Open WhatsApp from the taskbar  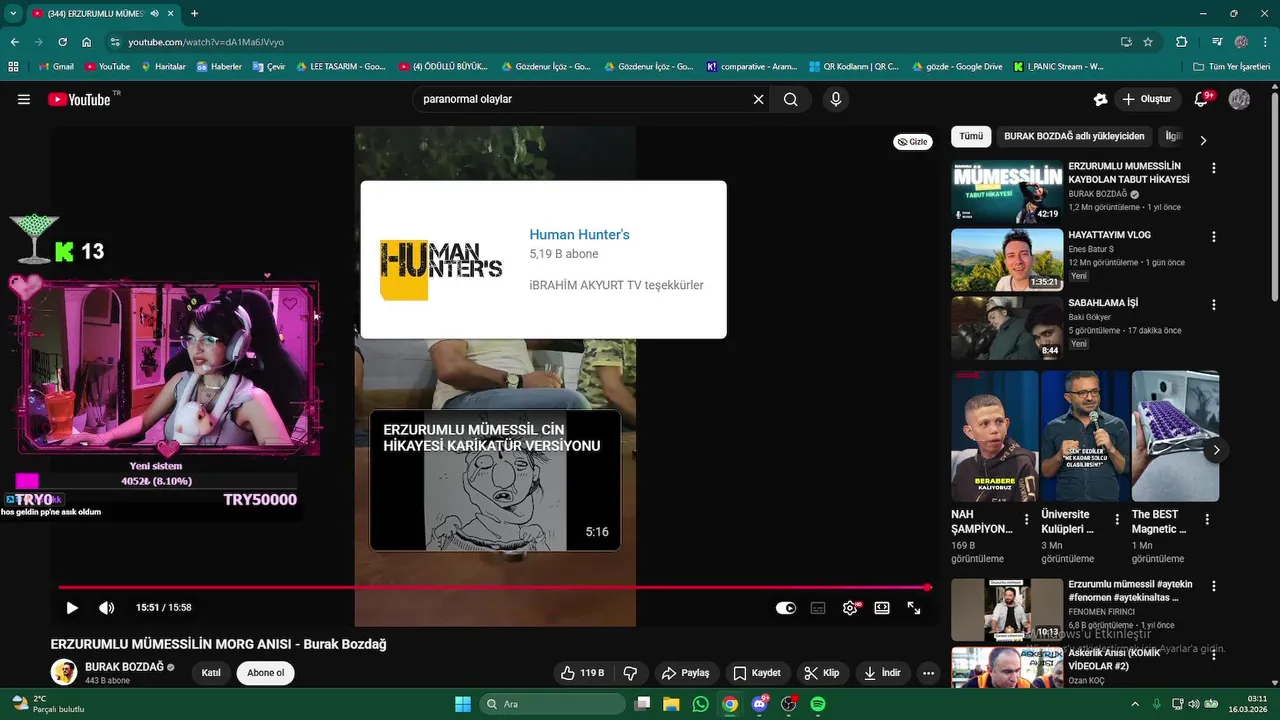700,704
